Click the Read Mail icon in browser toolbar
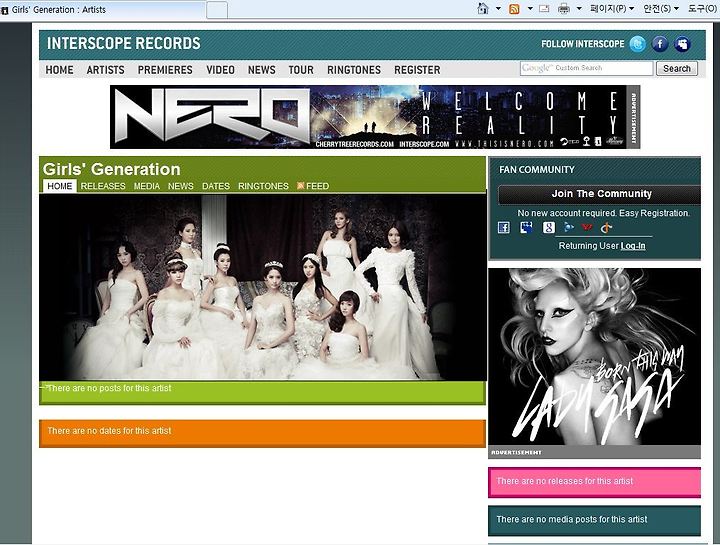720x545 pixels. [x=544, y=9]
